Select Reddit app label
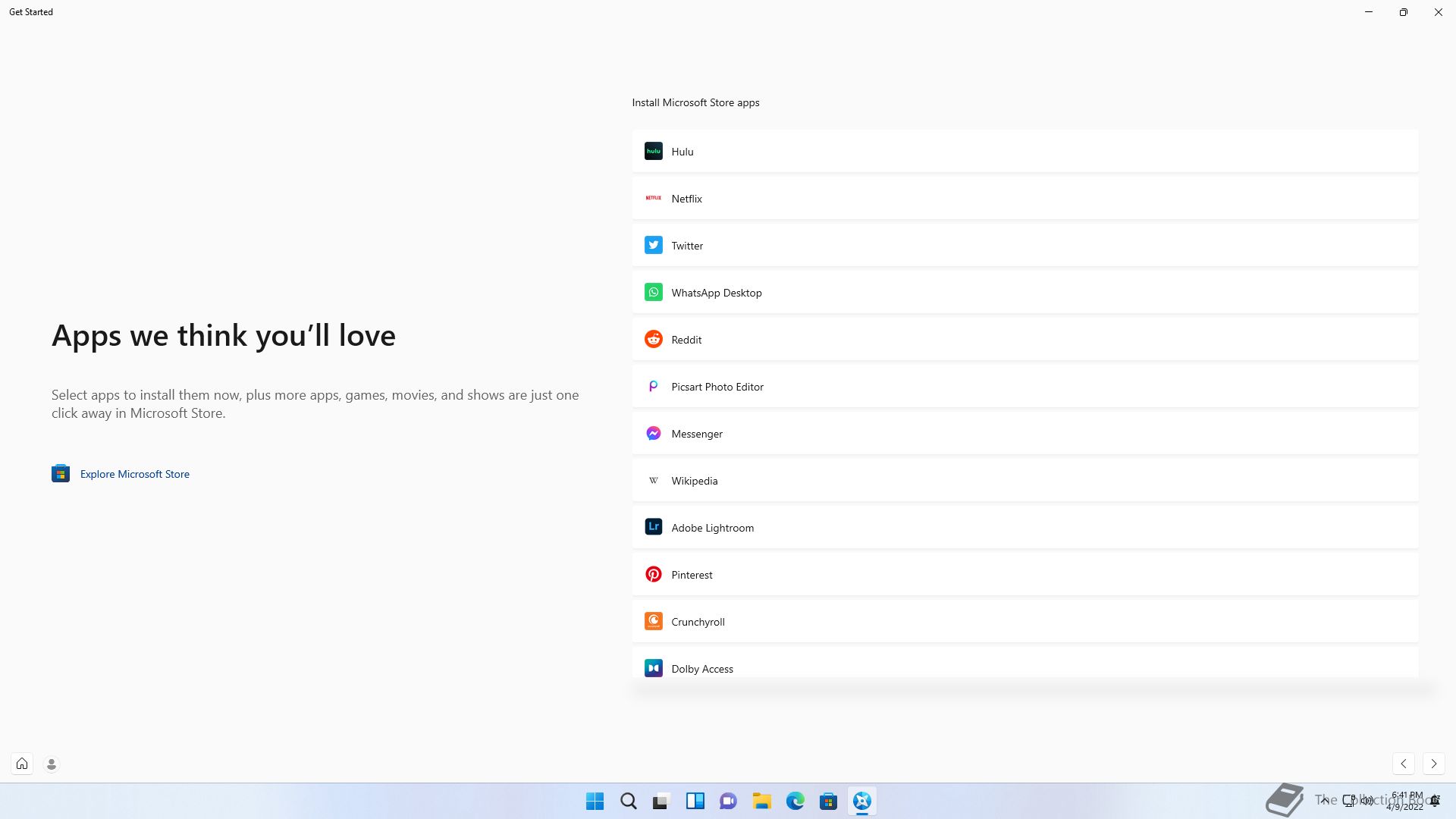The image size is (1456, 819). [686, 340]
